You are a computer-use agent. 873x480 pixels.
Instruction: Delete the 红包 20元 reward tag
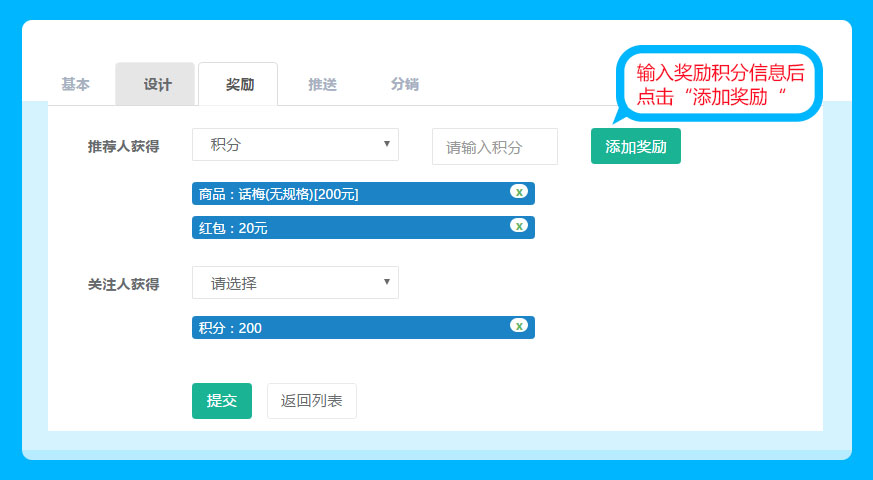click(x=518, y=225)
